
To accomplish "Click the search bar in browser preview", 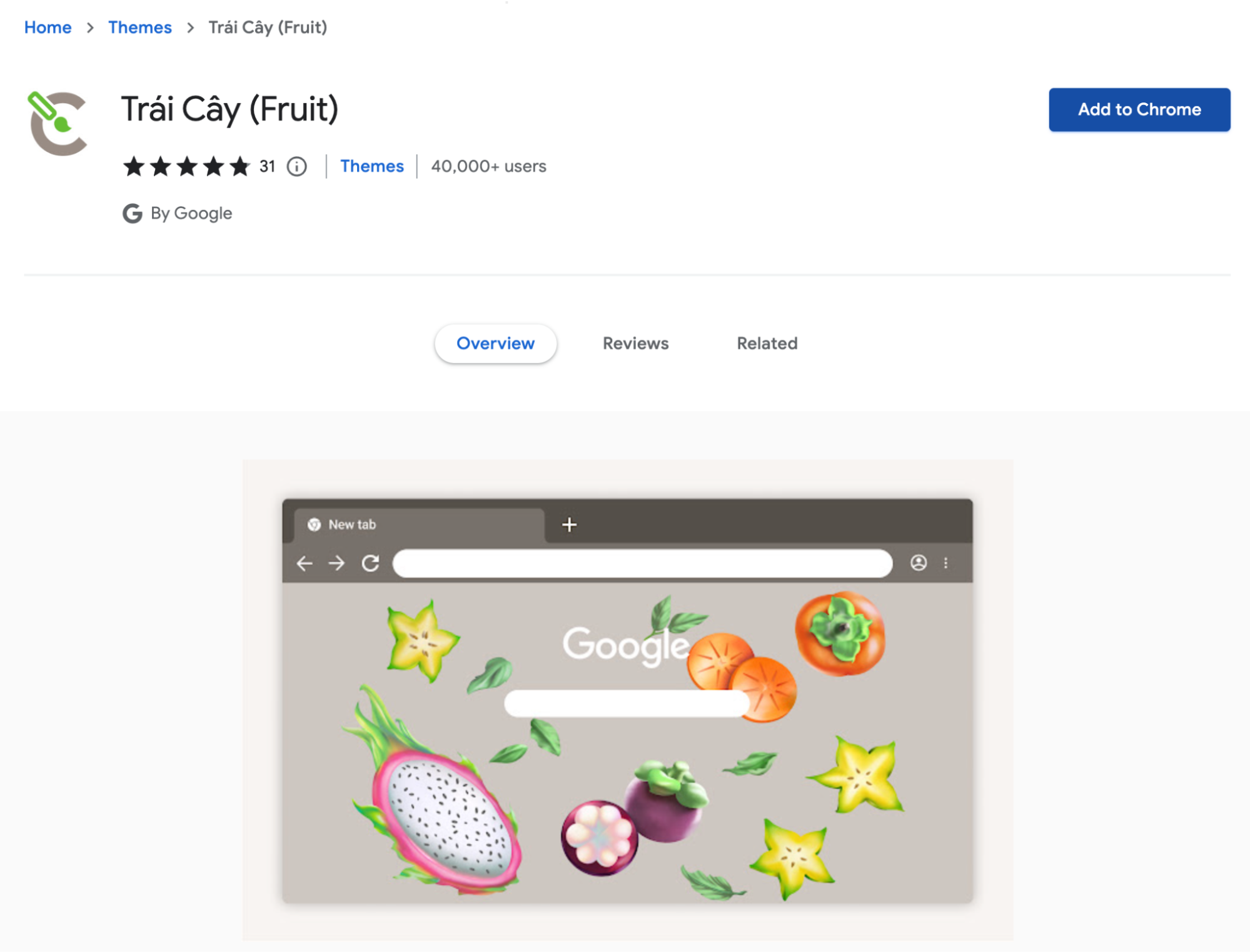I will coord(644,562).
